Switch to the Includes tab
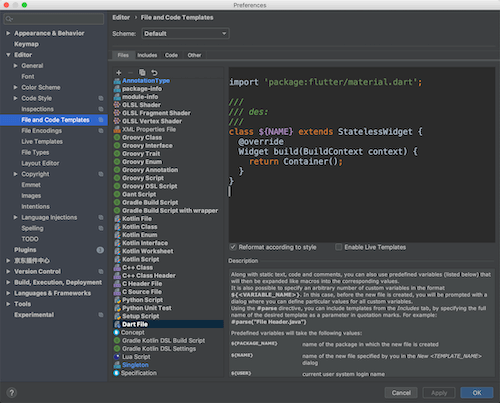500x403 pixels. pos(147,55)
